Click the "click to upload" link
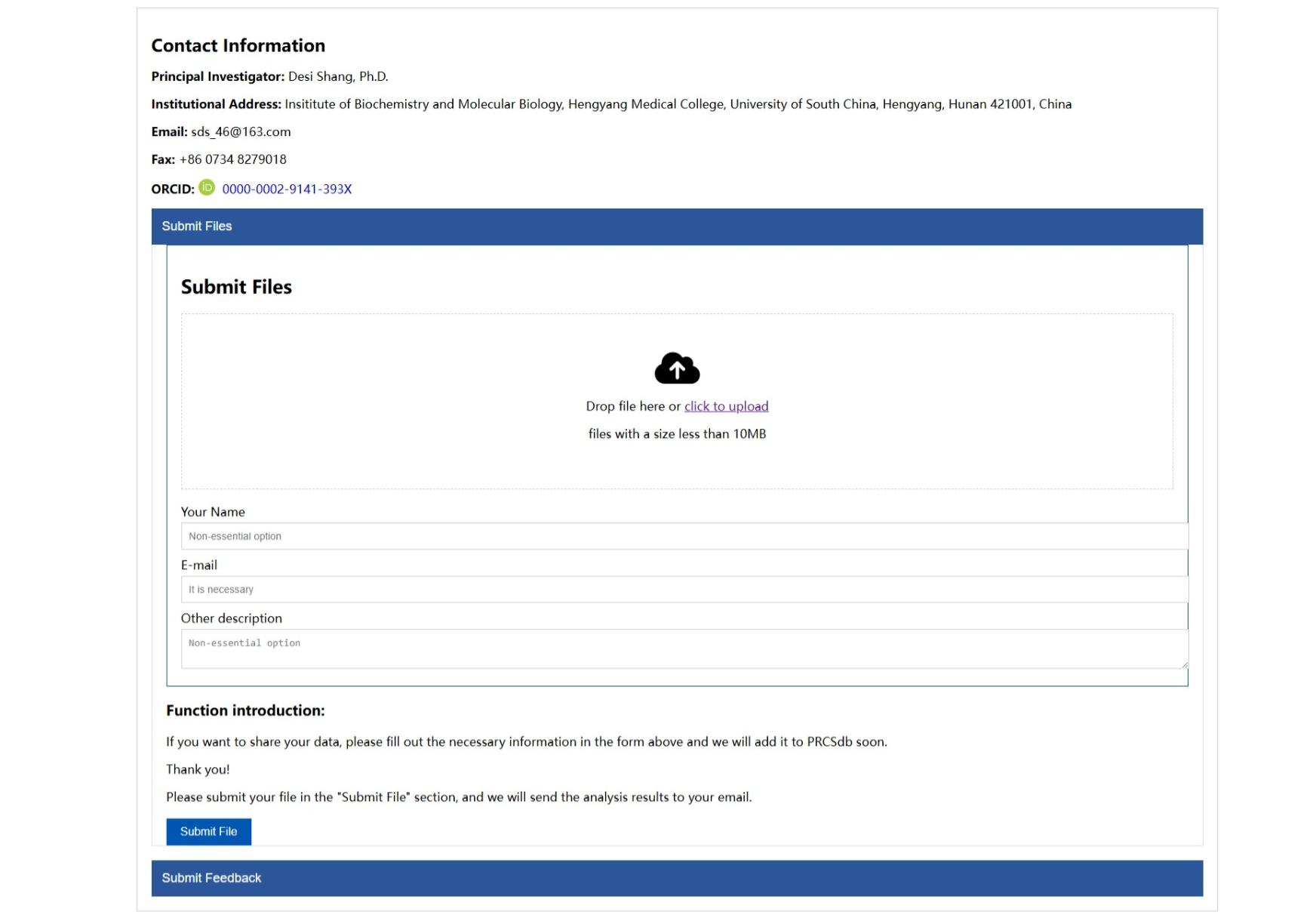 pos(726,406)
